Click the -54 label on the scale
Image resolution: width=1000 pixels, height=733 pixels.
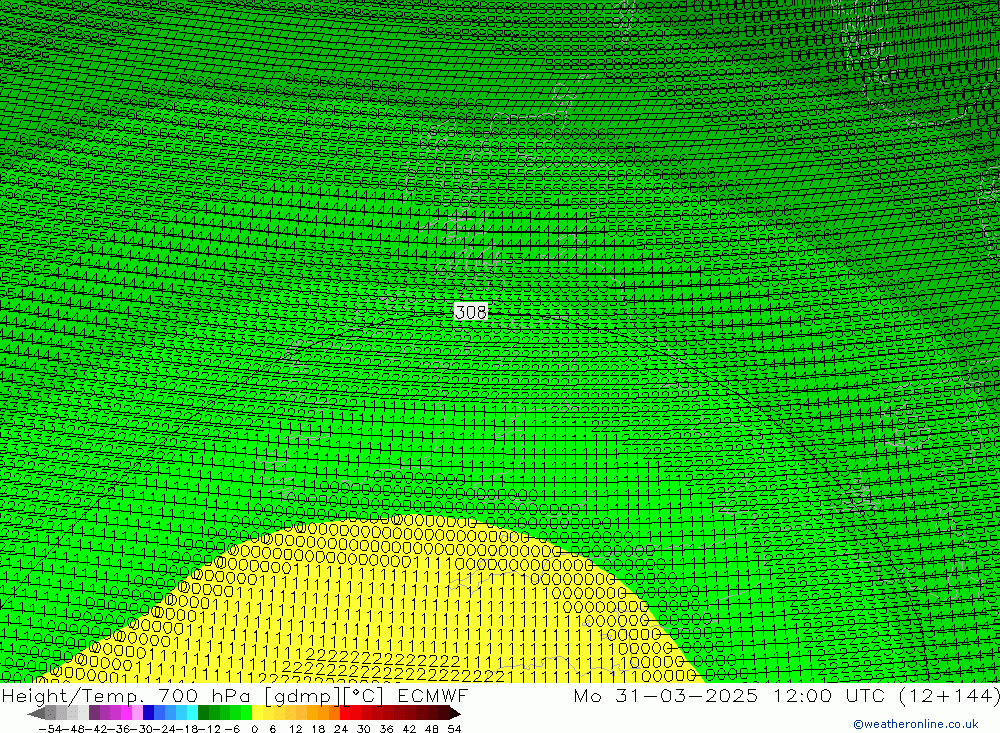click(50, 729)
